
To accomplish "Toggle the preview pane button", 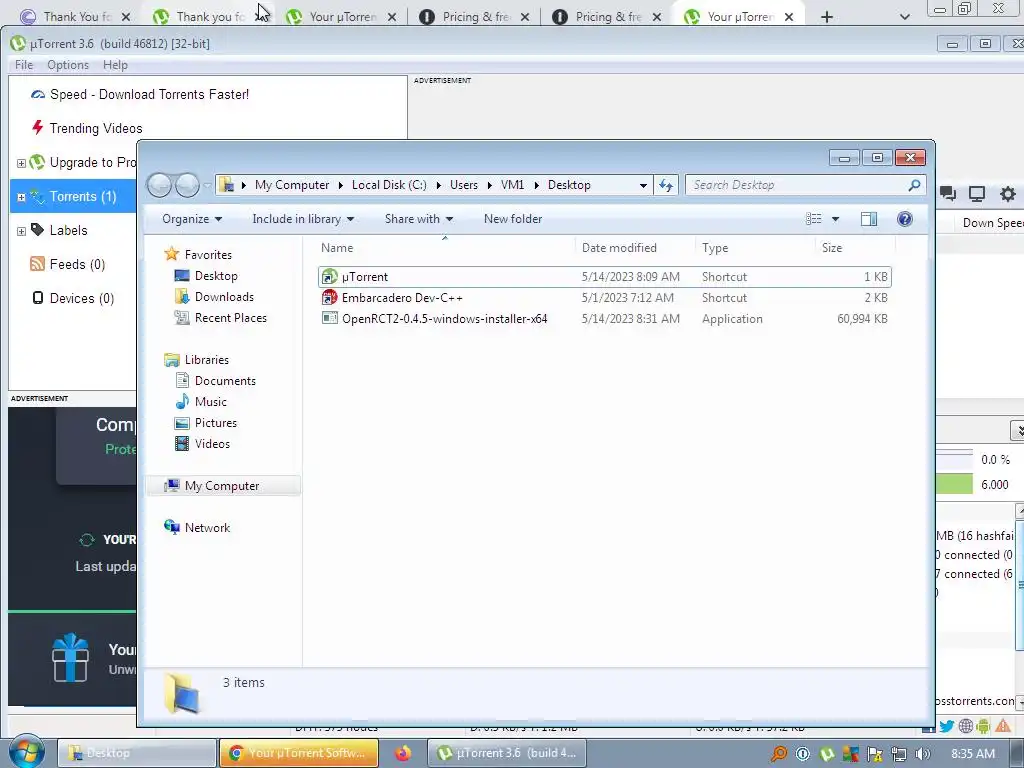I will [x=869, y=219].
